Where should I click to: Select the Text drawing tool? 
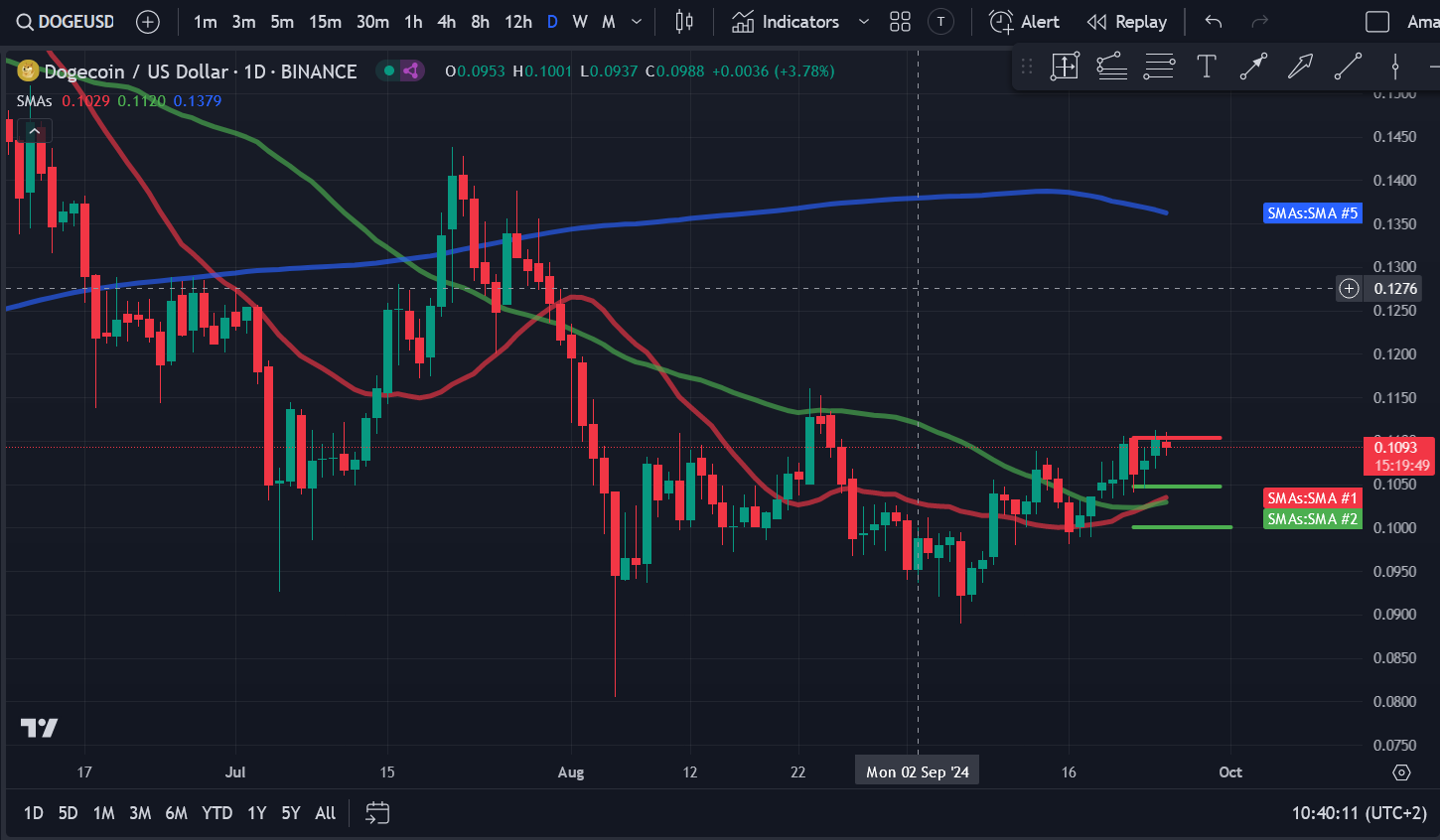pos(1206,67)
